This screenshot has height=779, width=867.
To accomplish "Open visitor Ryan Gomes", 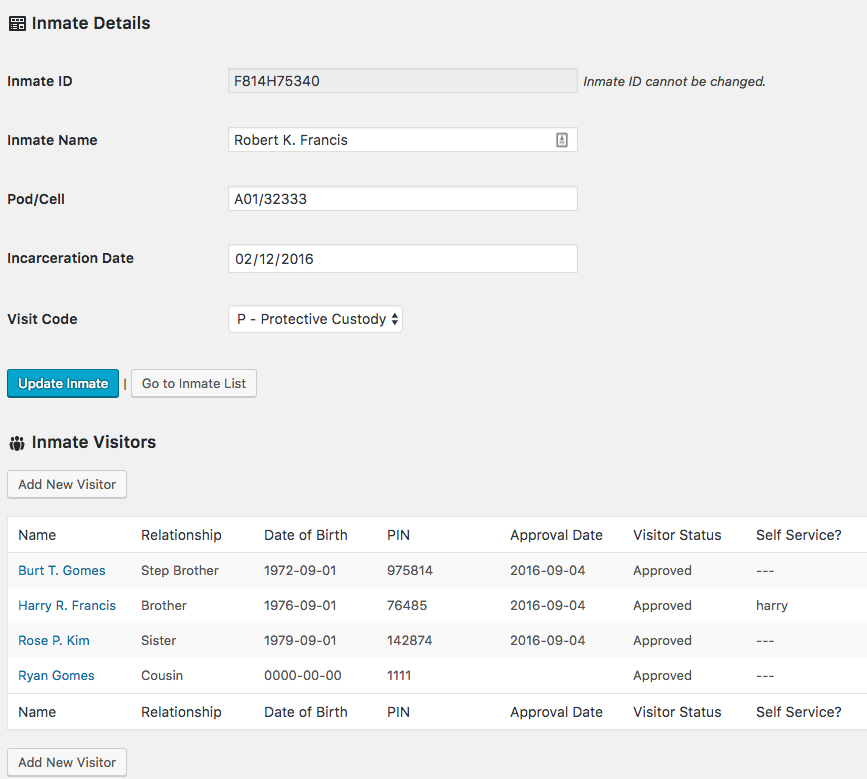I will click(x=56, y=676).
